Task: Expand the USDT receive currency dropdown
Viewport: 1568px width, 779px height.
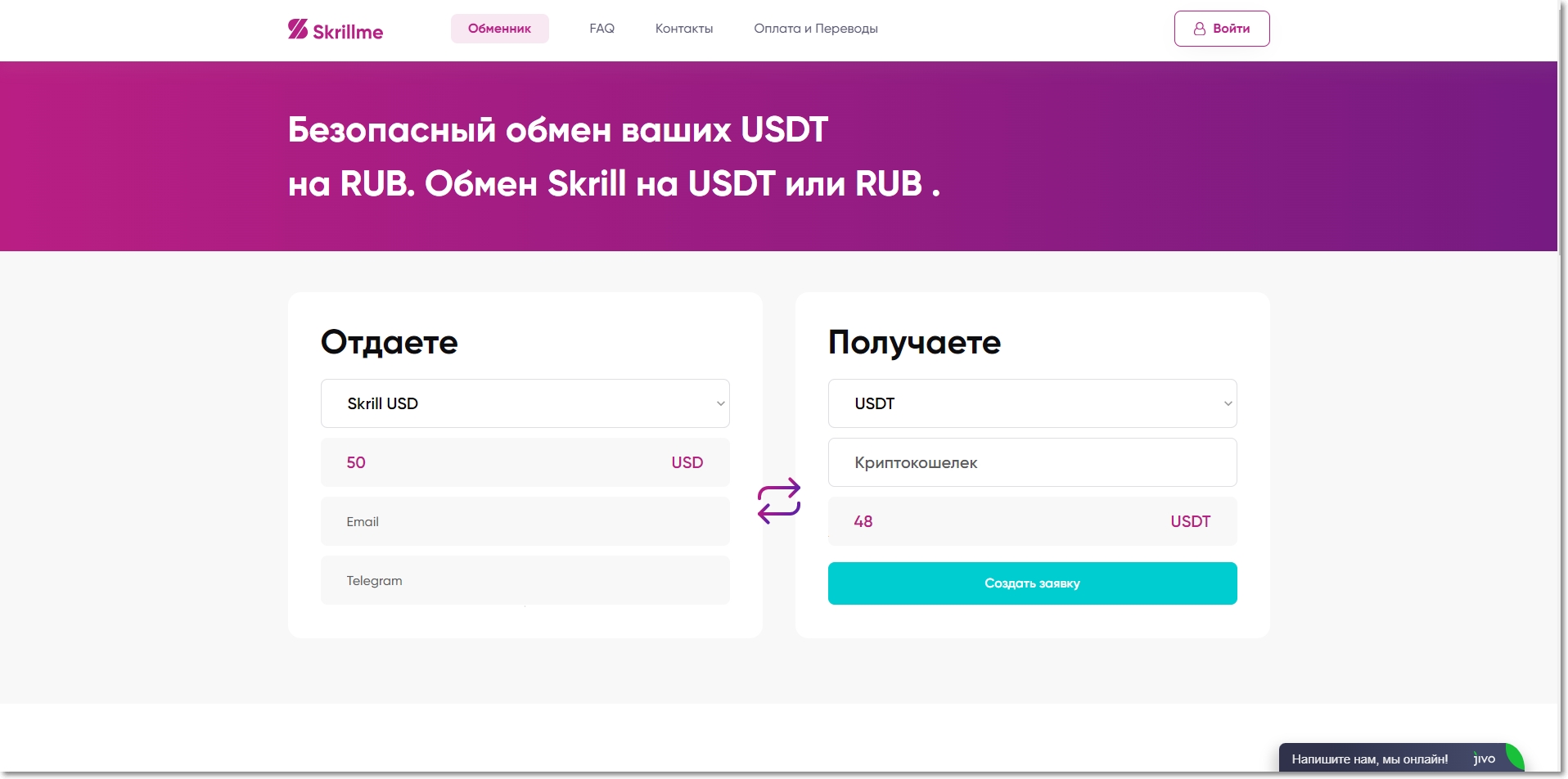Action: [x=1033, y=403]
